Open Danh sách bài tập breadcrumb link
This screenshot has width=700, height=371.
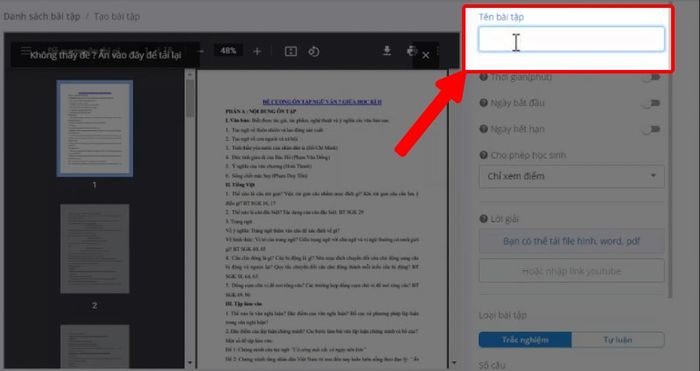[42, 17]
